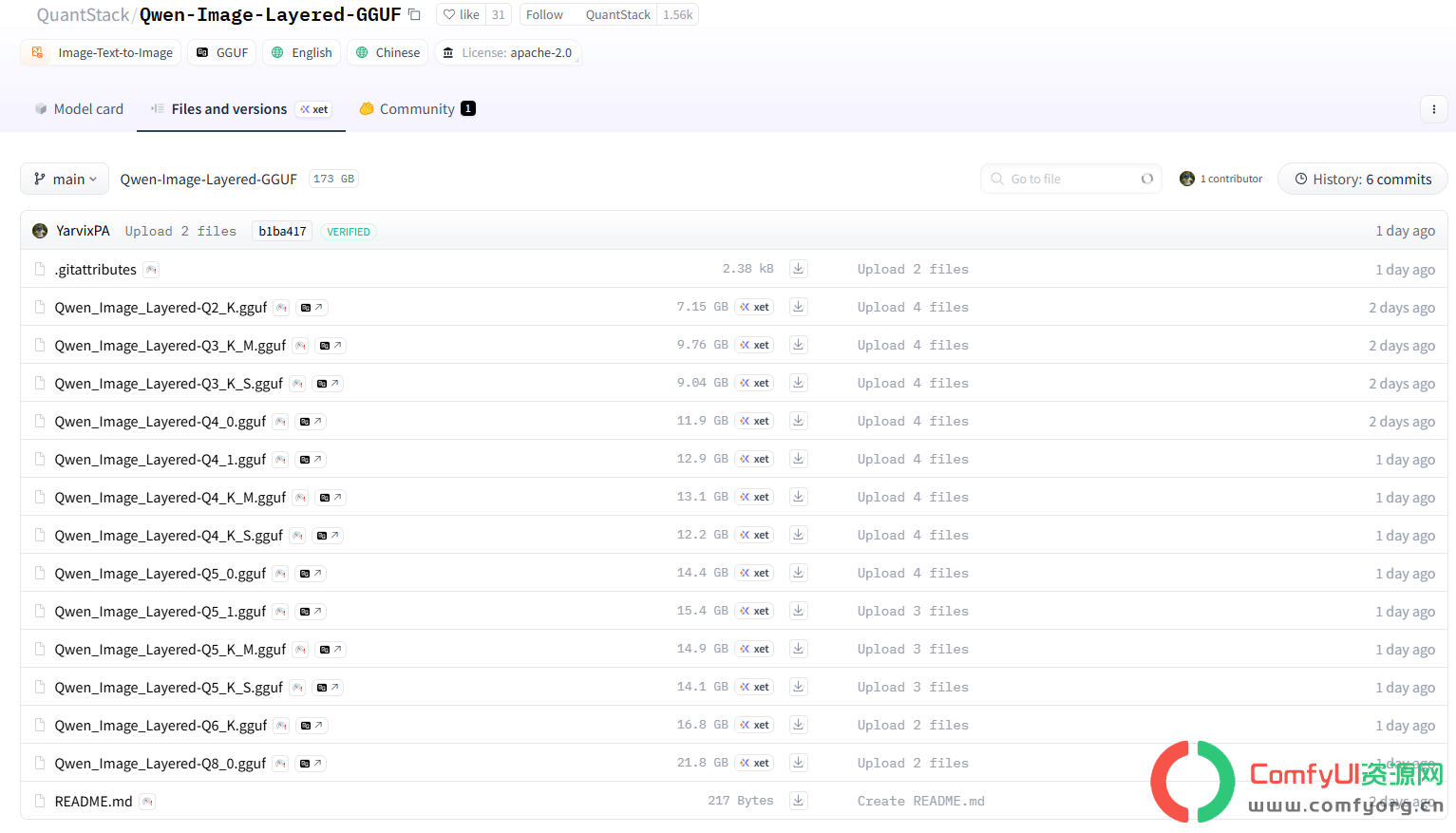This screenshot has height=833, width=1456.
Task: Click the safe-scan icon beside .gitattributes
Action: (x=151, y=270)
